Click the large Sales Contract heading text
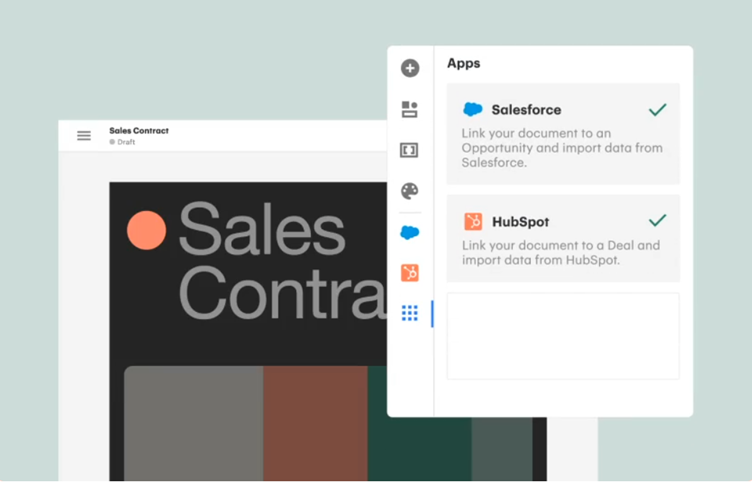Screen dimensions: 752x487 point(270,262)
